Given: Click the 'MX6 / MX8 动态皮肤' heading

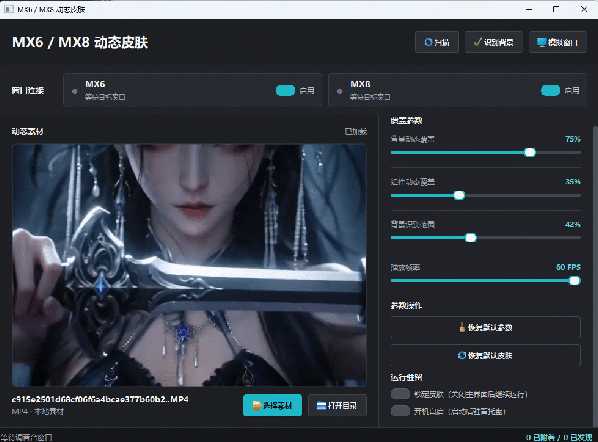Looking at the screenshot, I should [80, 42].
